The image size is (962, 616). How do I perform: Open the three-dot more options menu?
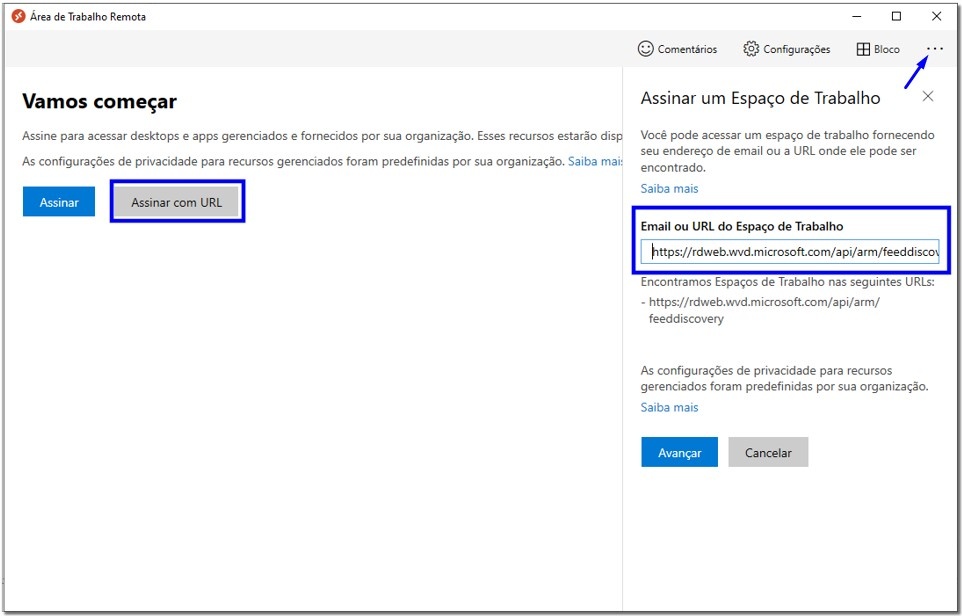[x=935, y=49]
